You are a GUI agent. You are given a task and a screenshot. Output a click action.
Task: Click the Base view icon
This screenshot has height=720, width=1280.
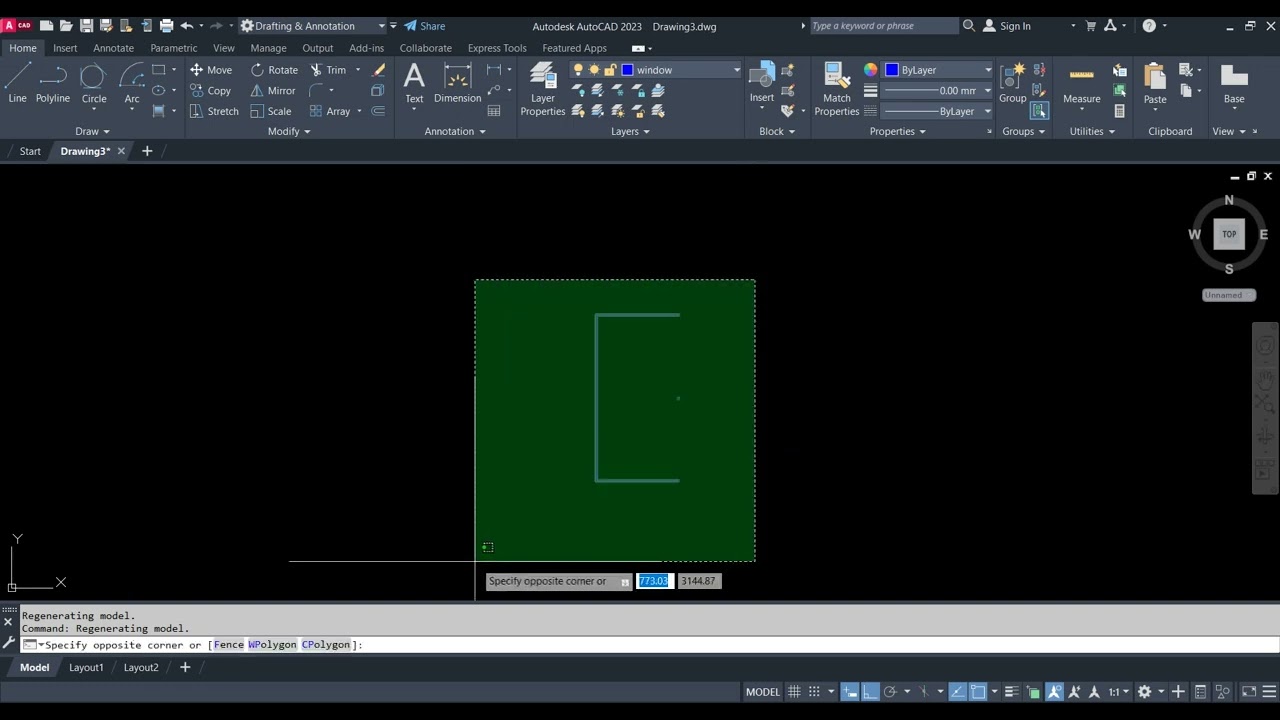coord(1234,83)
